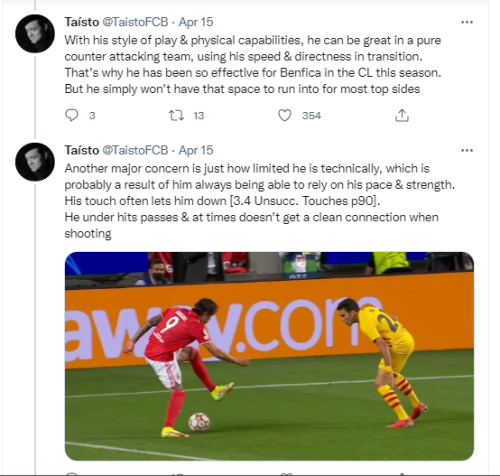Open Apr 15 timestamp of second tweet
This screenshot has height=476, width=500.
point(196,150)
